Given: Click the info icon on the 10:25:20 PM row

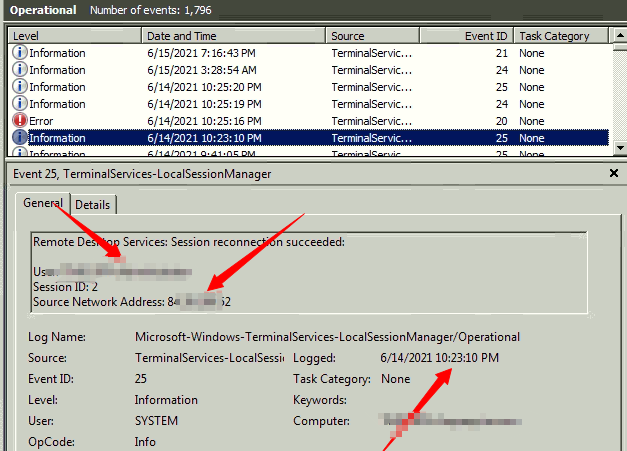Looking at the screenshot, I should click(19, 87).
